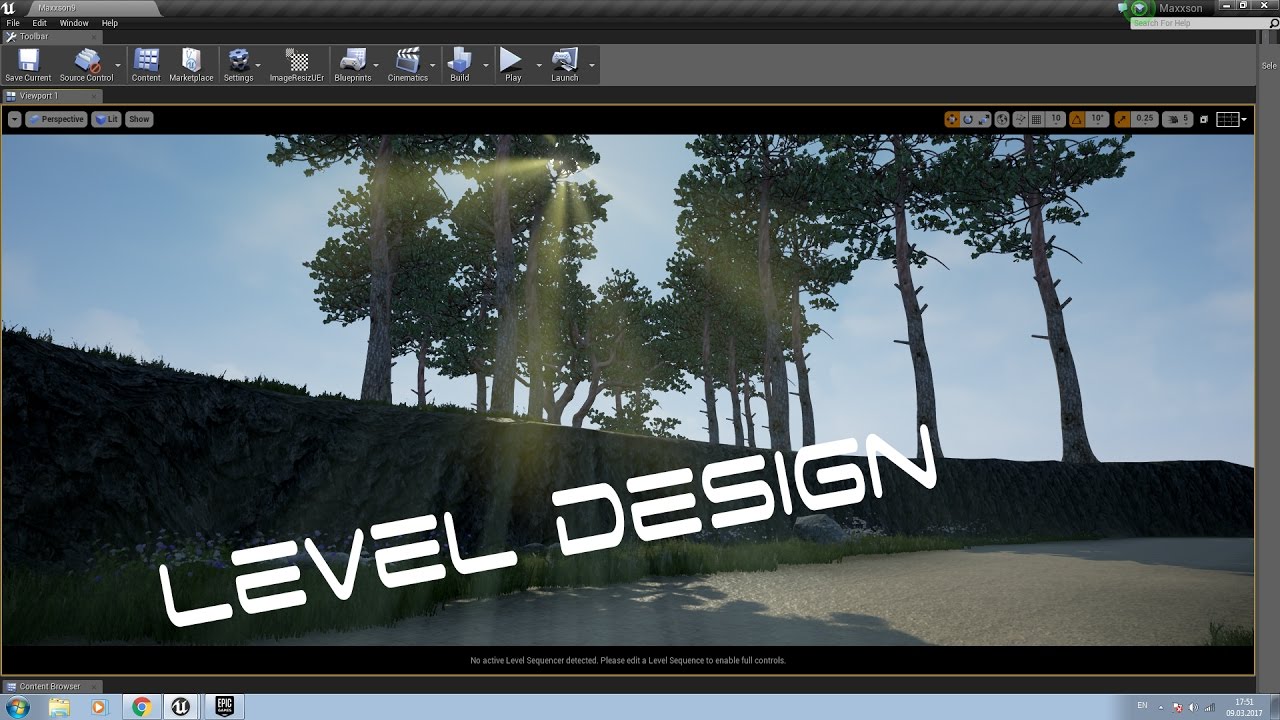
Task: Open the Window menu
Action: click(x=74, y=23)
